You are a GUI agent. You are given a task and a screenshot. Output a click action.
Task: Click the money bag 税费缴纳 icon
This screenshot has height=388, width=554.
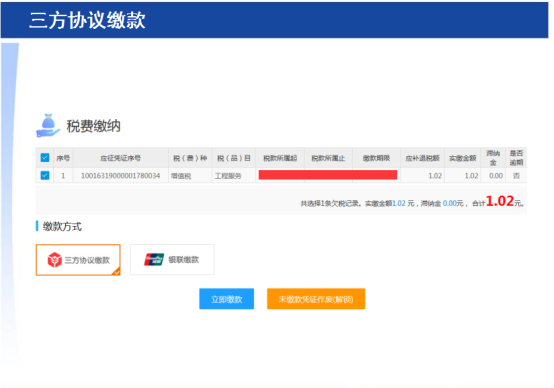pyautogui.click(x=48, y=125)
